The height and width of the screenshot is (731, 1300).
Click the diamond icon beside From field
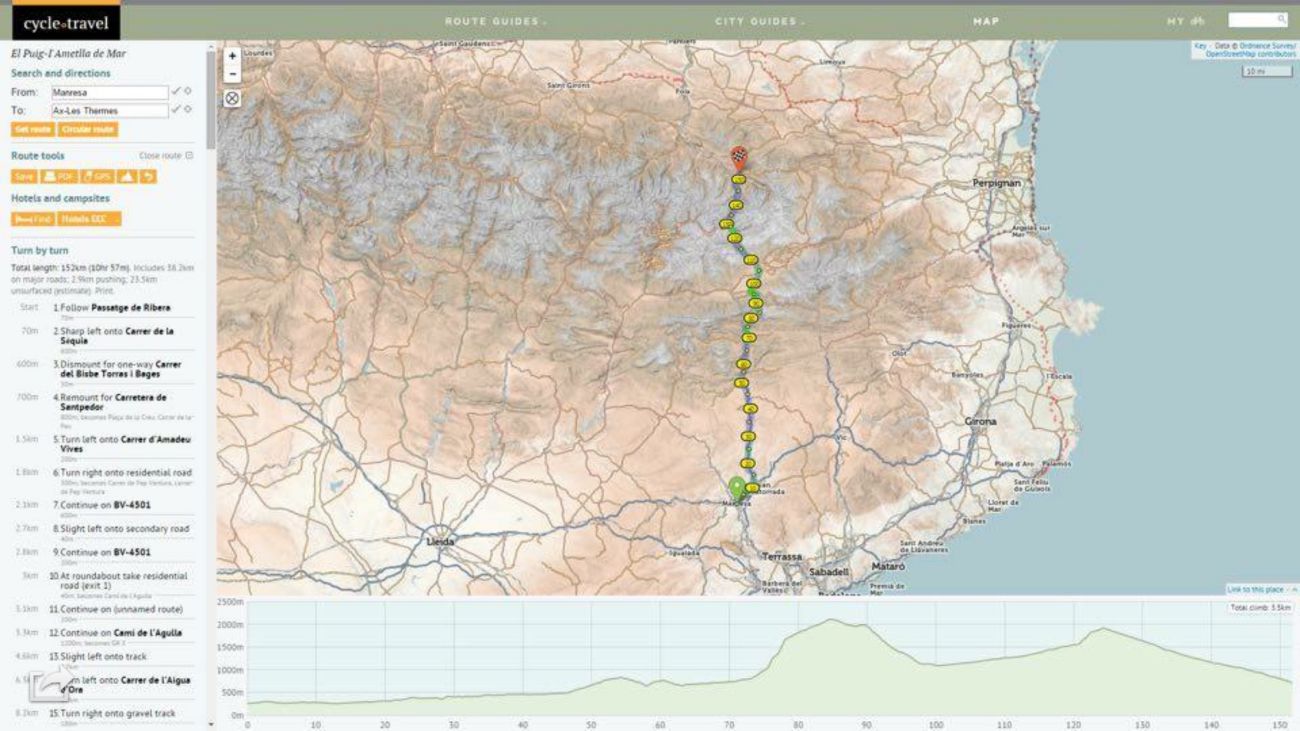187,92
